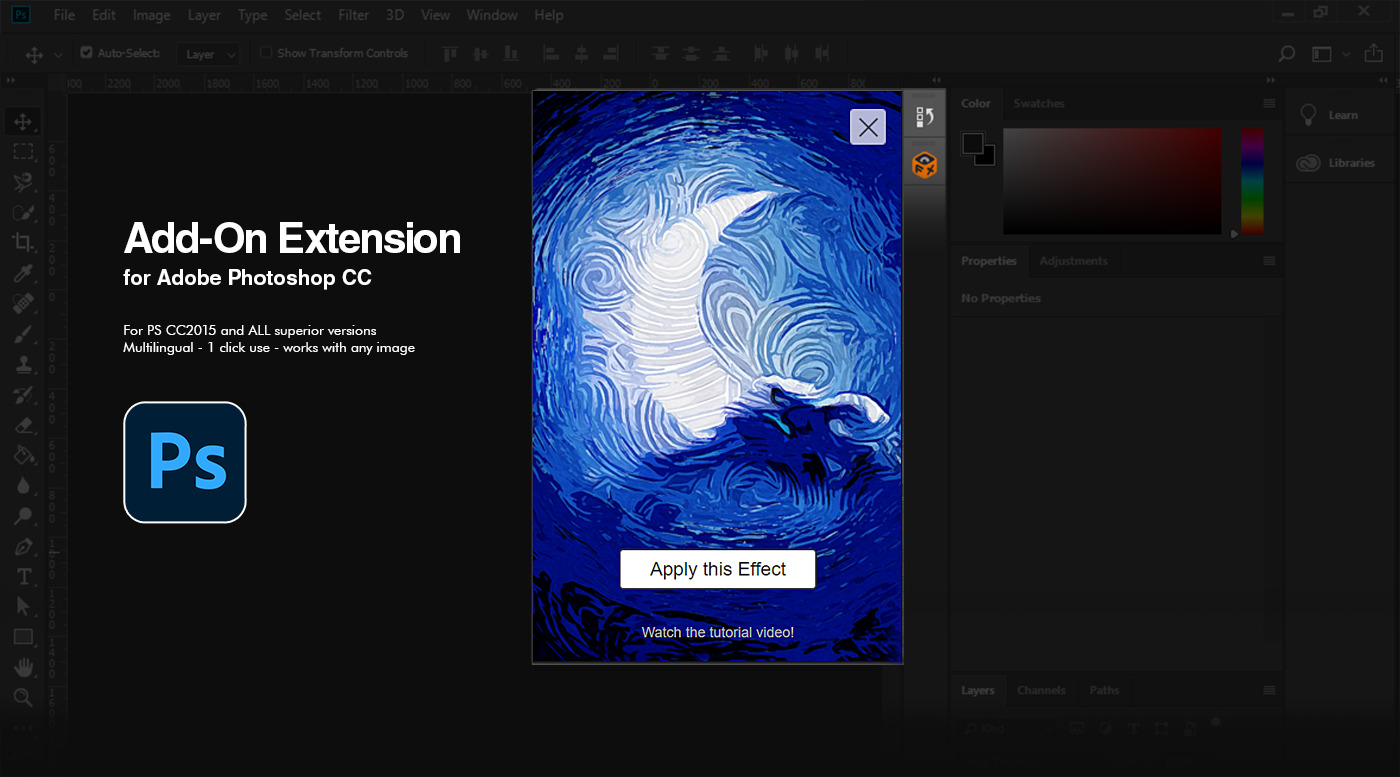Open the Image menu
The image size is (1400, 777).
[x=151, y=15]
